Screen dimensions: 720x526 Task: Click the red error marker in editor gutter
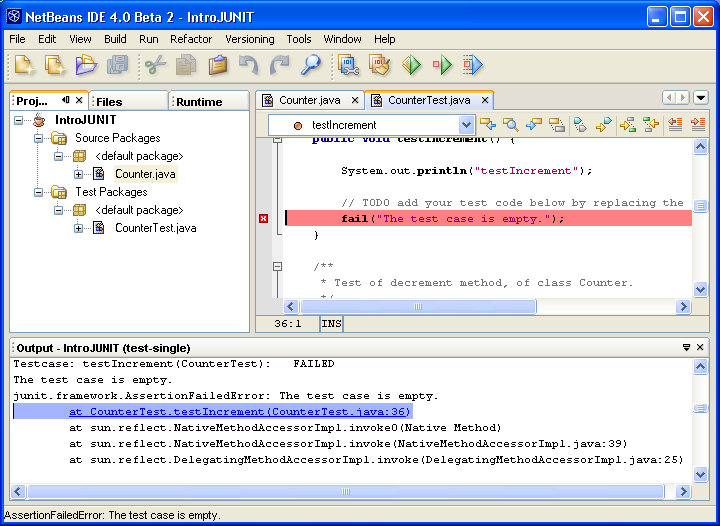coord(264,218)
